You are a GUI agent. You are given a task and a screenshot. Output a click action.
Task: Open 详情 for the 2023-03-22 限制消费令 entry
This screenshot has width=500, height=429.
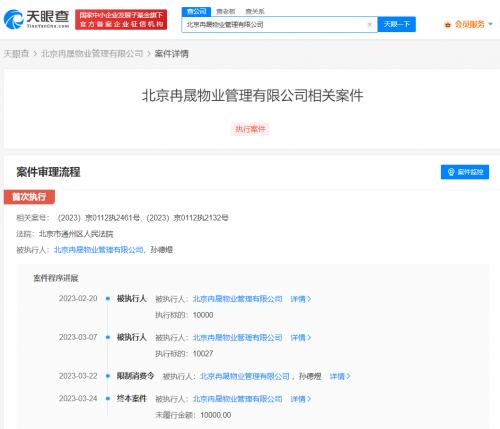coord(340,376)
